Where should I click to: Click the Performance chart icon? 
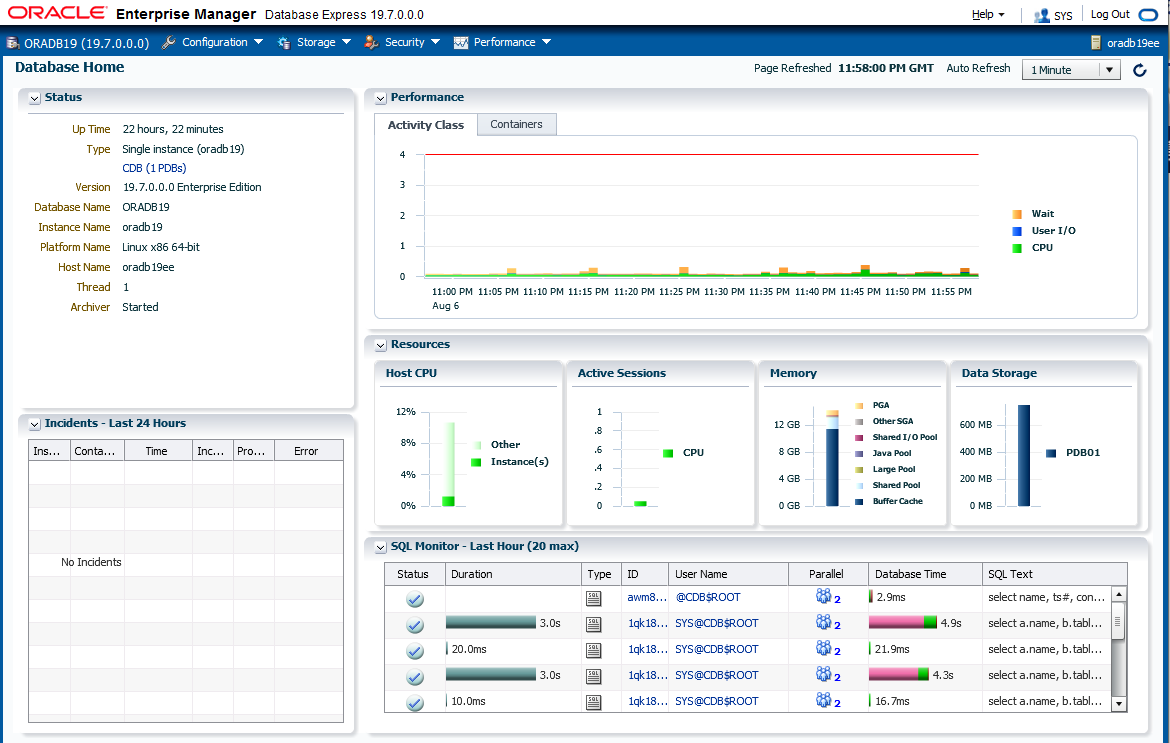[461, 42]
